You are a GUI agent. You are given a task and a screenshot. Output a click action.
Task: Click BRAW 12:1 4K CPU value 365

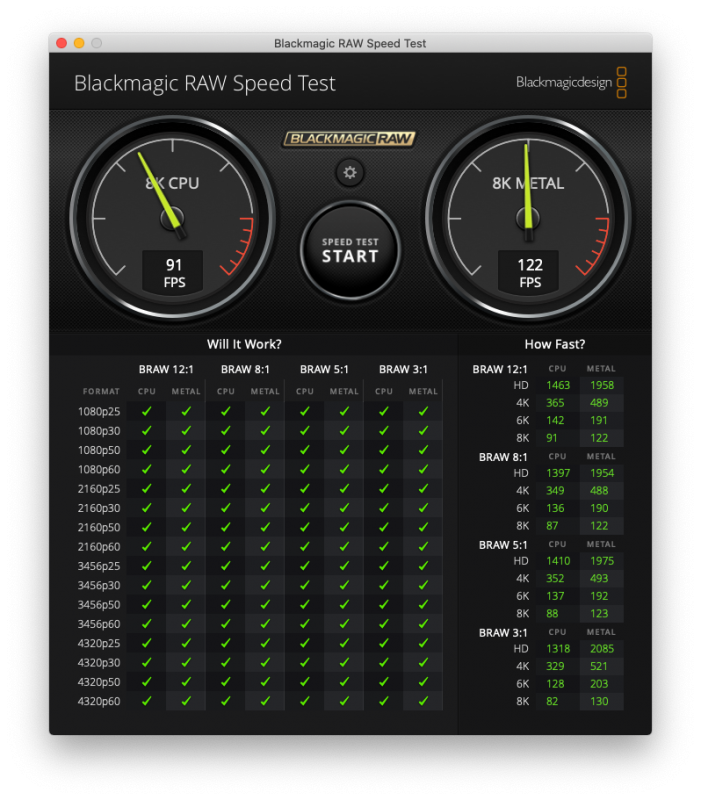tap(555, 403)
